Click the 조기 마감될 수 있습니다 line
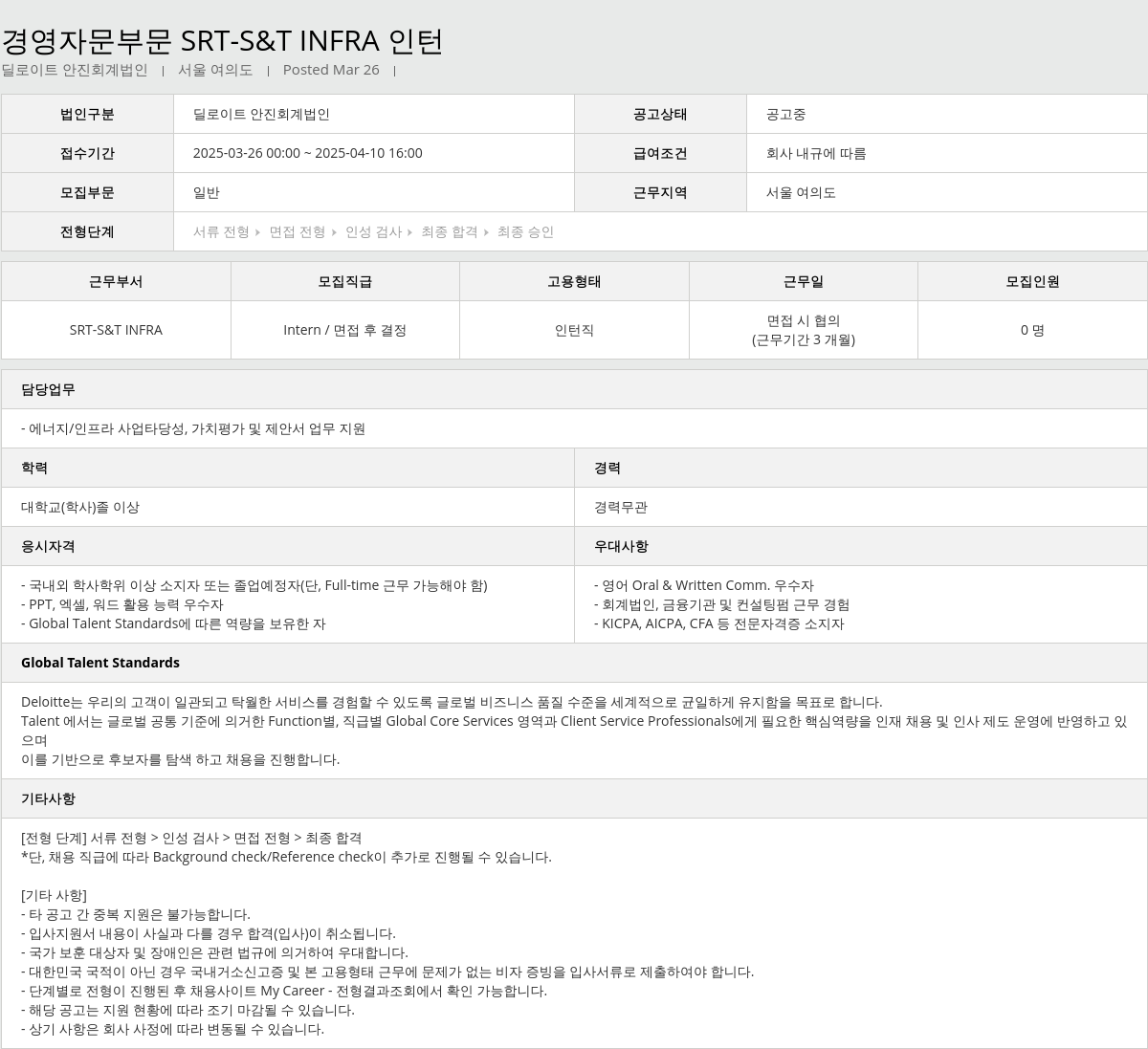Image resolution: width=1148 pixels, height=1049 pixels. [188, 1010]
